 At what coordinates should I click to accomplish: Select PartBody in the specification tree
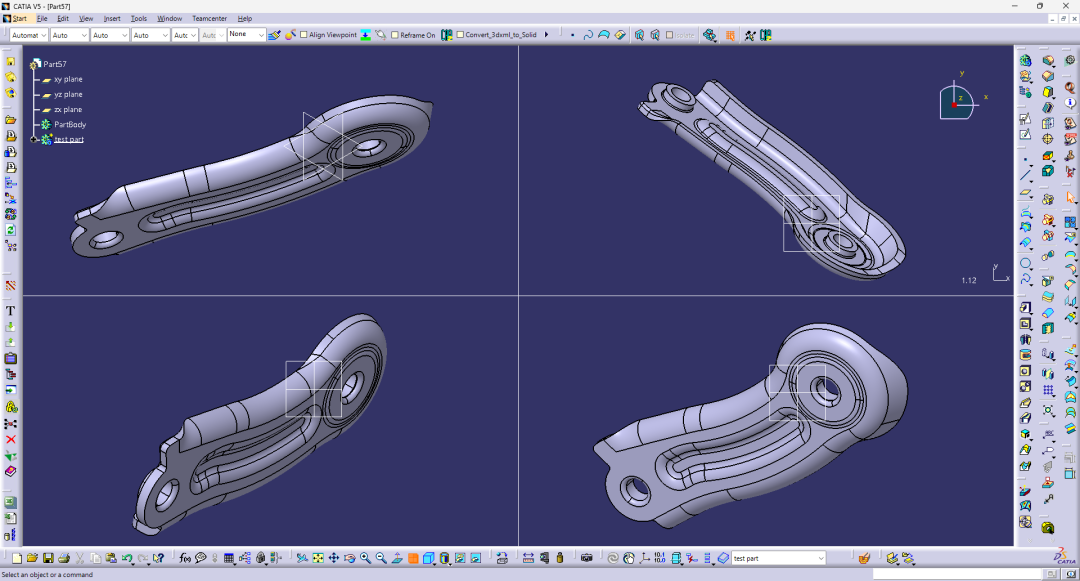(70, 125)
